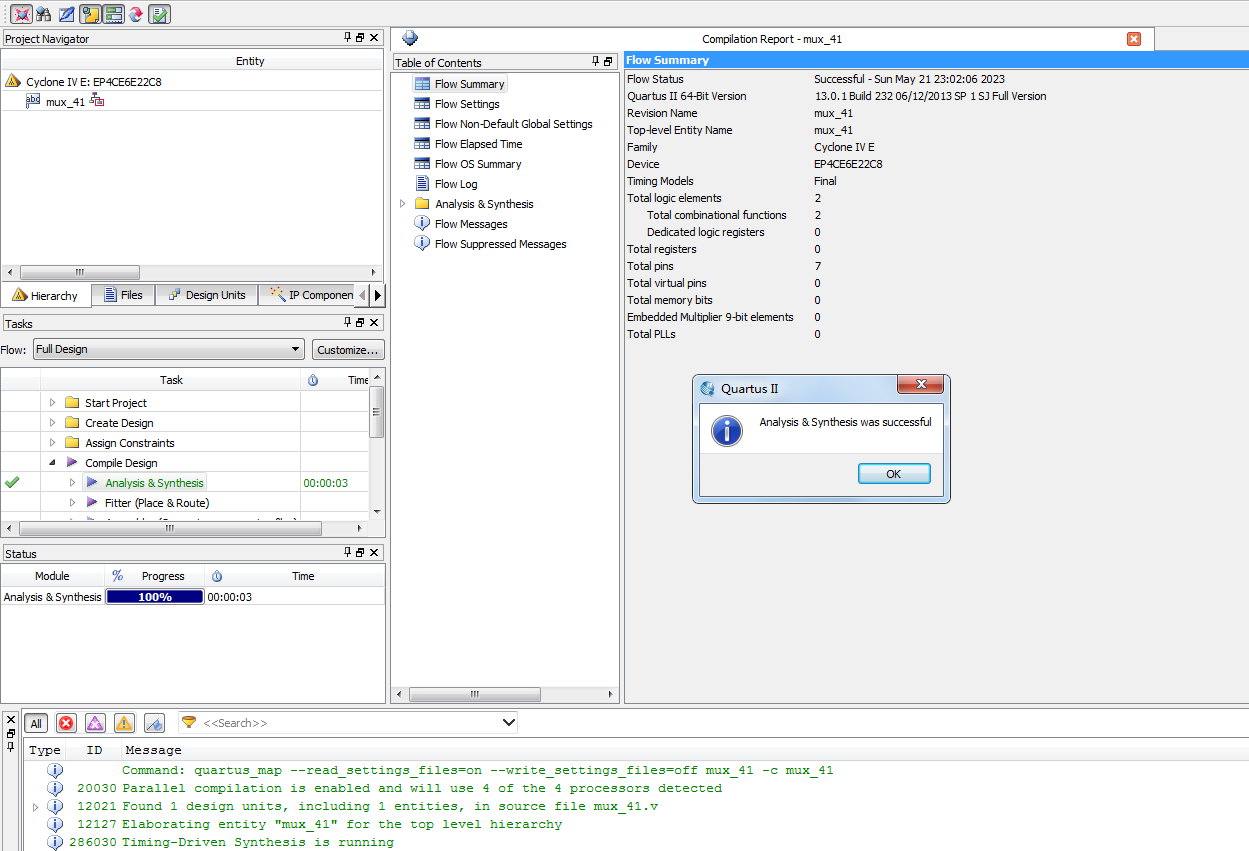Toggle the flagged messages filter

[x=154, y=723]
